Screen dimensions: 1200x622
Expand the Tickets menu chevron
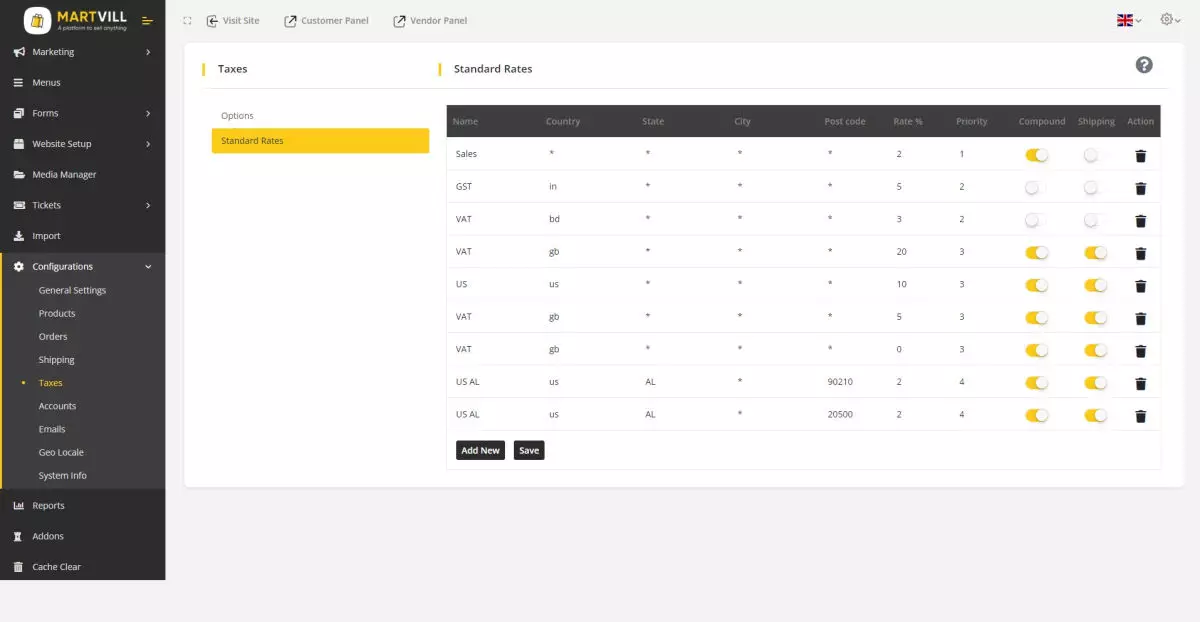click(x=148, y=205)
